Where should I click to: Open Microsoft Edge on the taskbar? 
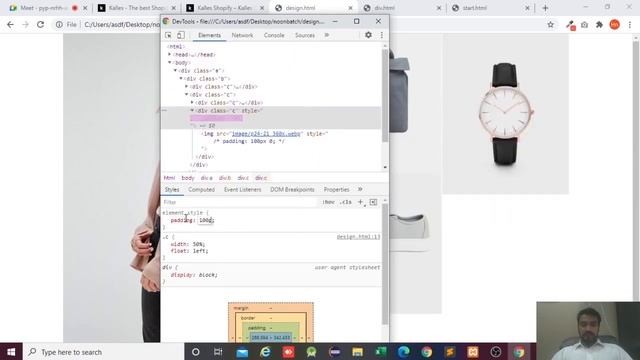[x=404, y=352]
